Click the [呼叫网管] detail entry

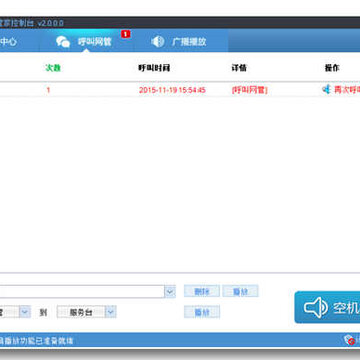coord(250,90)
